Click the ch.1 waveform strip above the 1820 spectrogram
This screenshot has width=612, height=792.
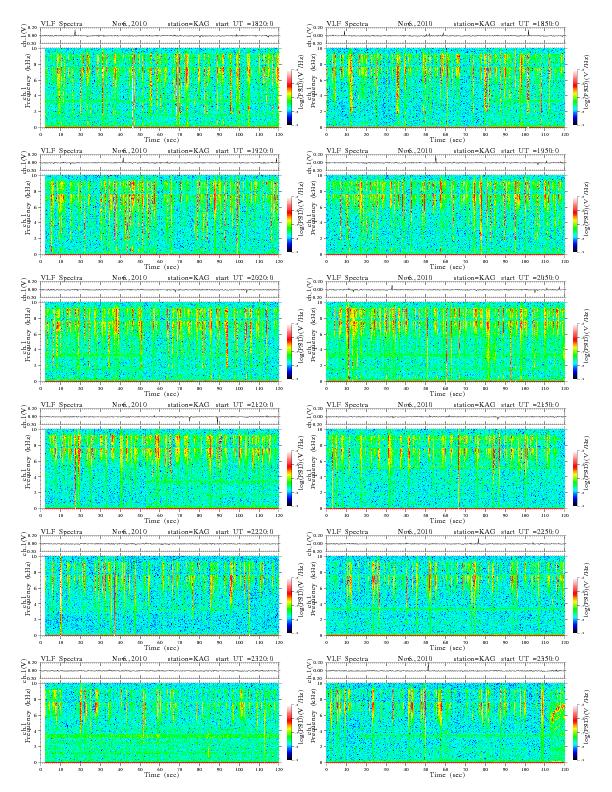tap(160, 35)
